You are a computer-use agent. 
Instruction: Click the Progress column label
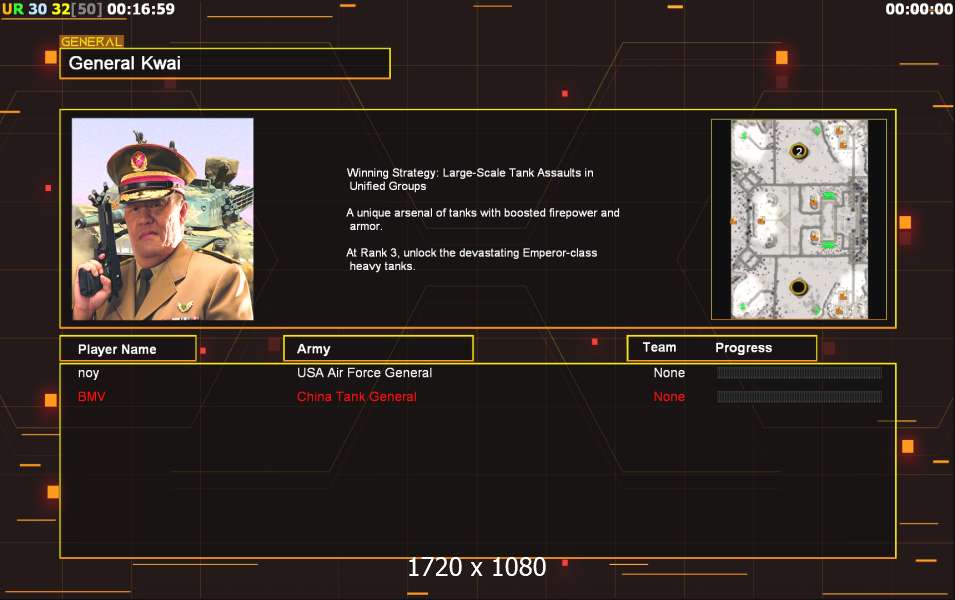coord(743,348)
